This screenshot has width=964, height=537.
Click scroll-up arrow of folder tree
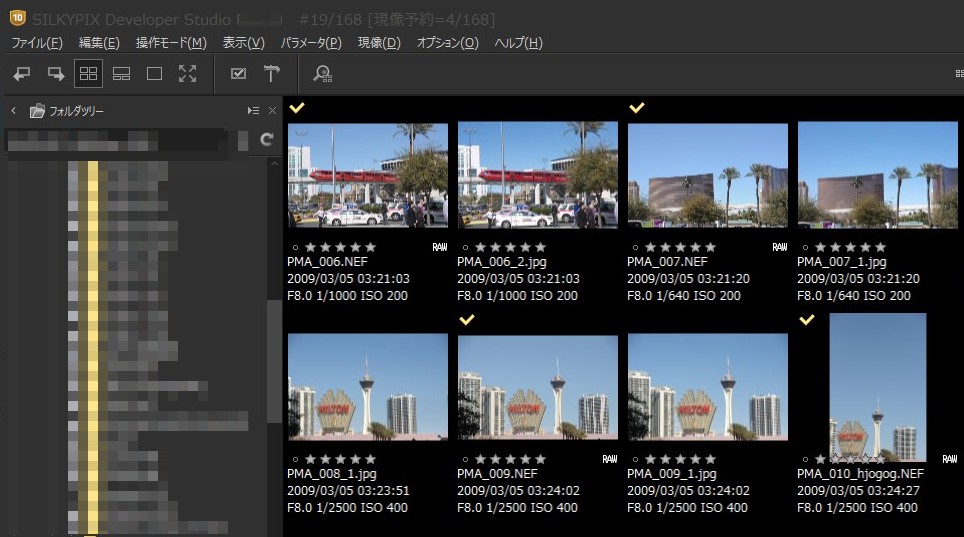click(x=274, y=164)
